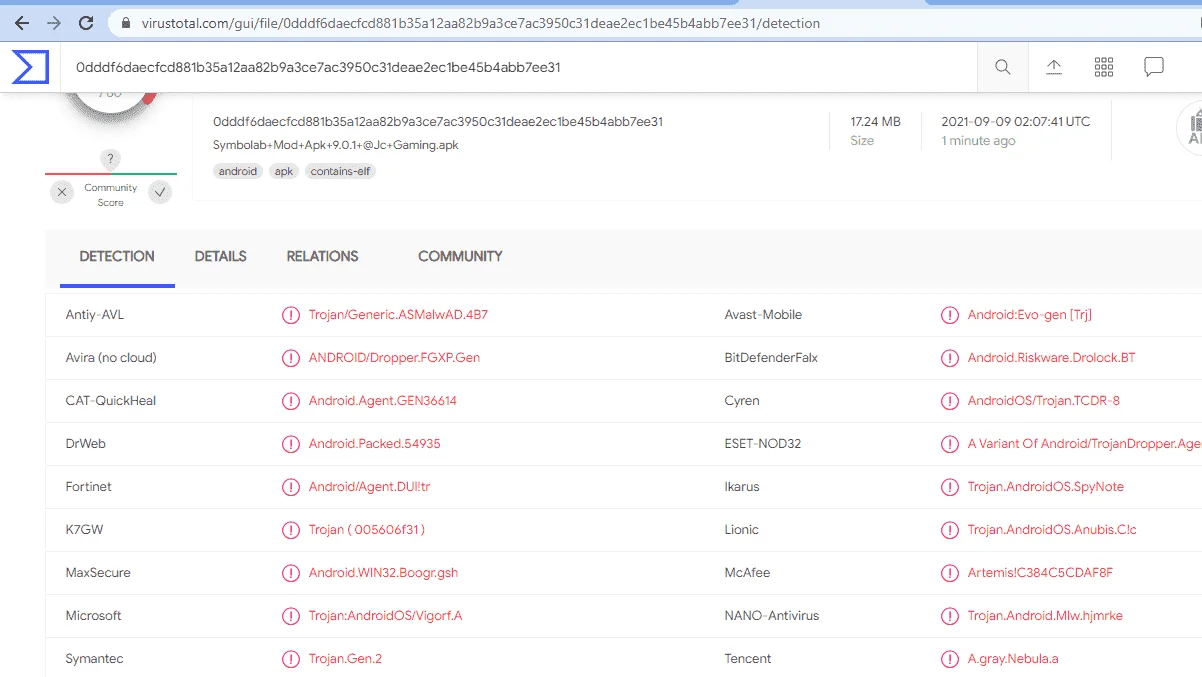Click alert icon beside Trojan.Android.Mlw.hjmrke
1202x677 pixels.
pos(949,616)
